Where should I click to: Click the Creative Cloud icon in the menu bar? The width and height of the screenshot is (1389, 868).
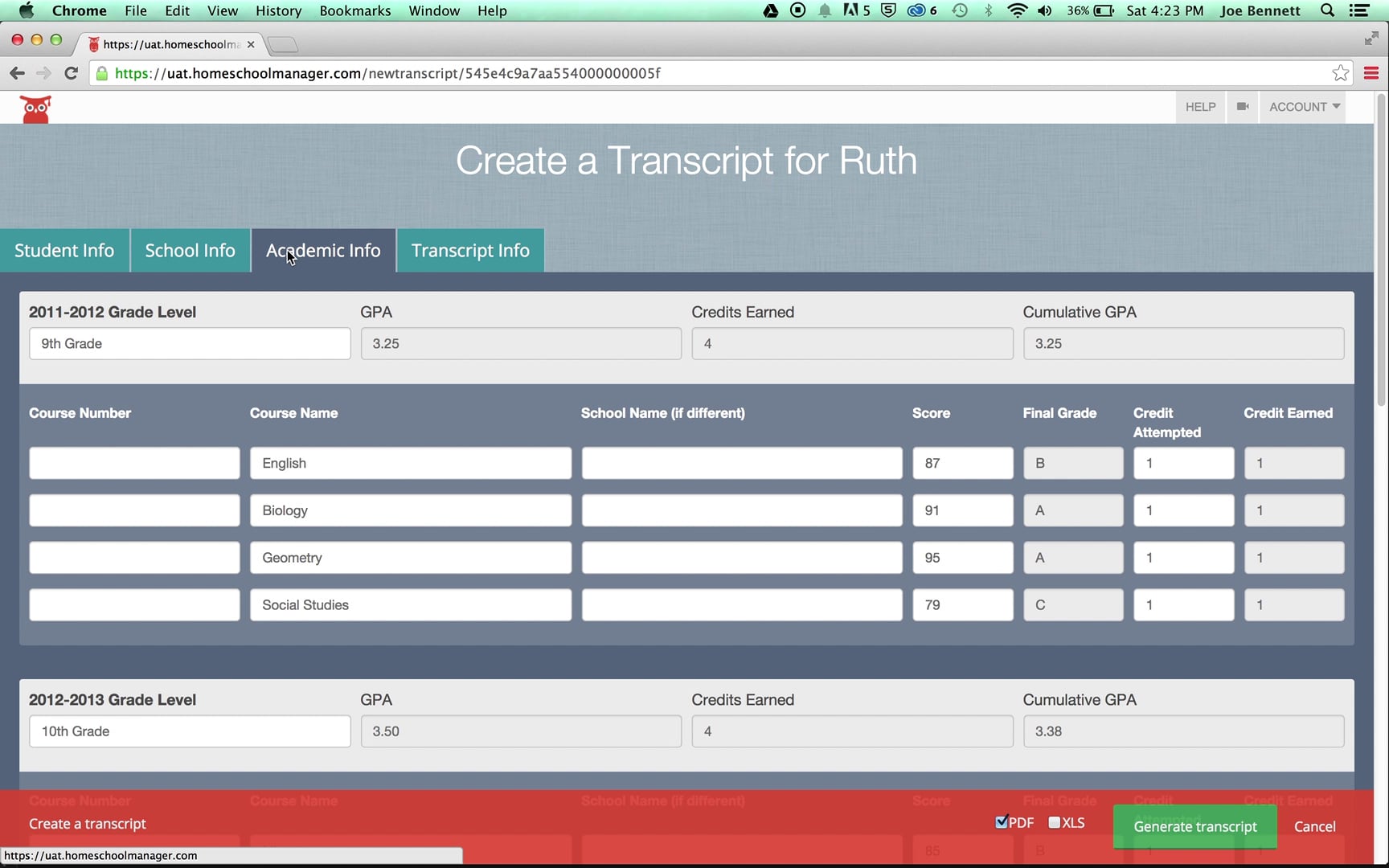916,10
